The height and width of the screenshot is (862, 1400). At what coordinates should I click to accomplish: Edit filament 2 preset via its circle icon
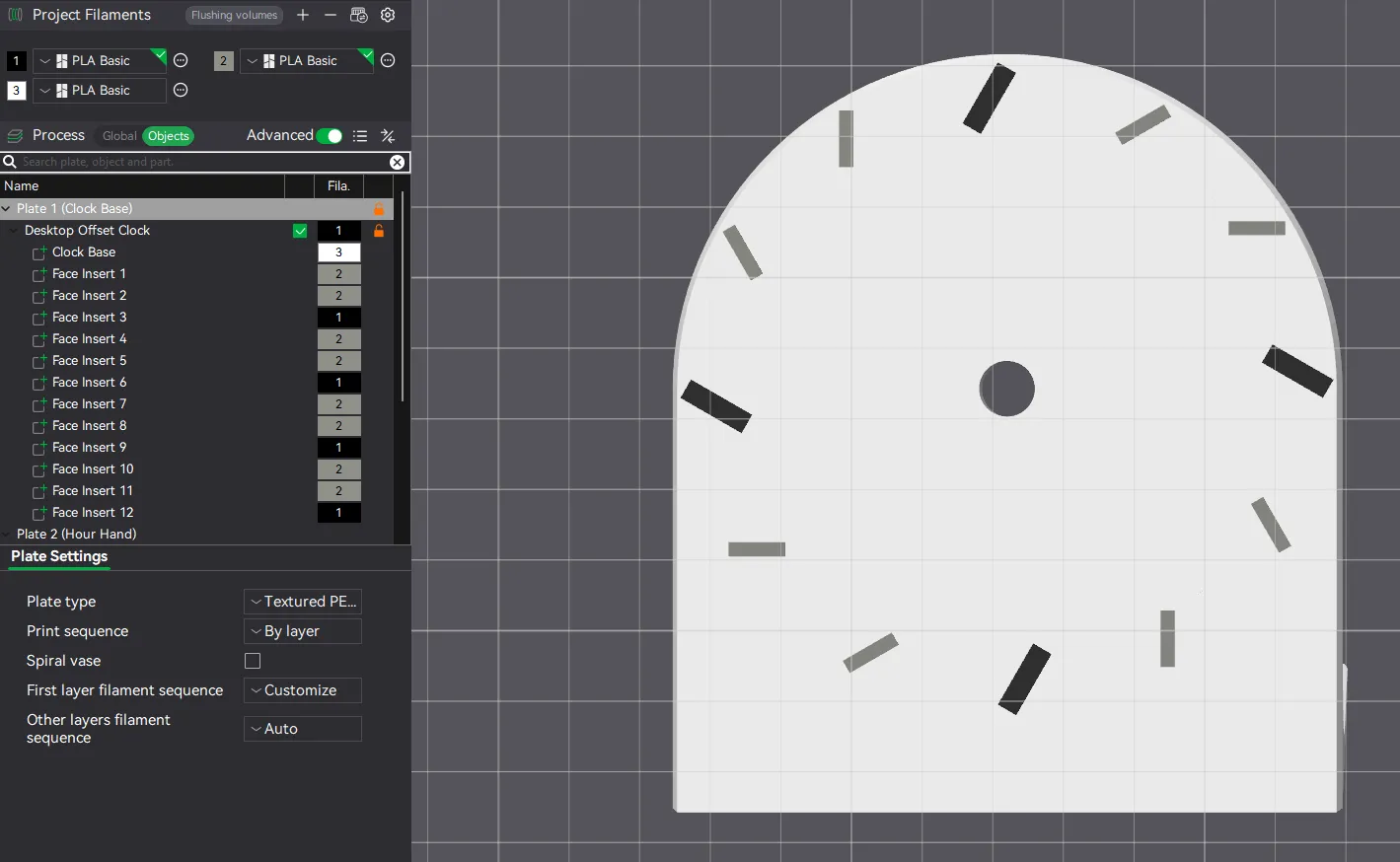[x=388, y=60]
